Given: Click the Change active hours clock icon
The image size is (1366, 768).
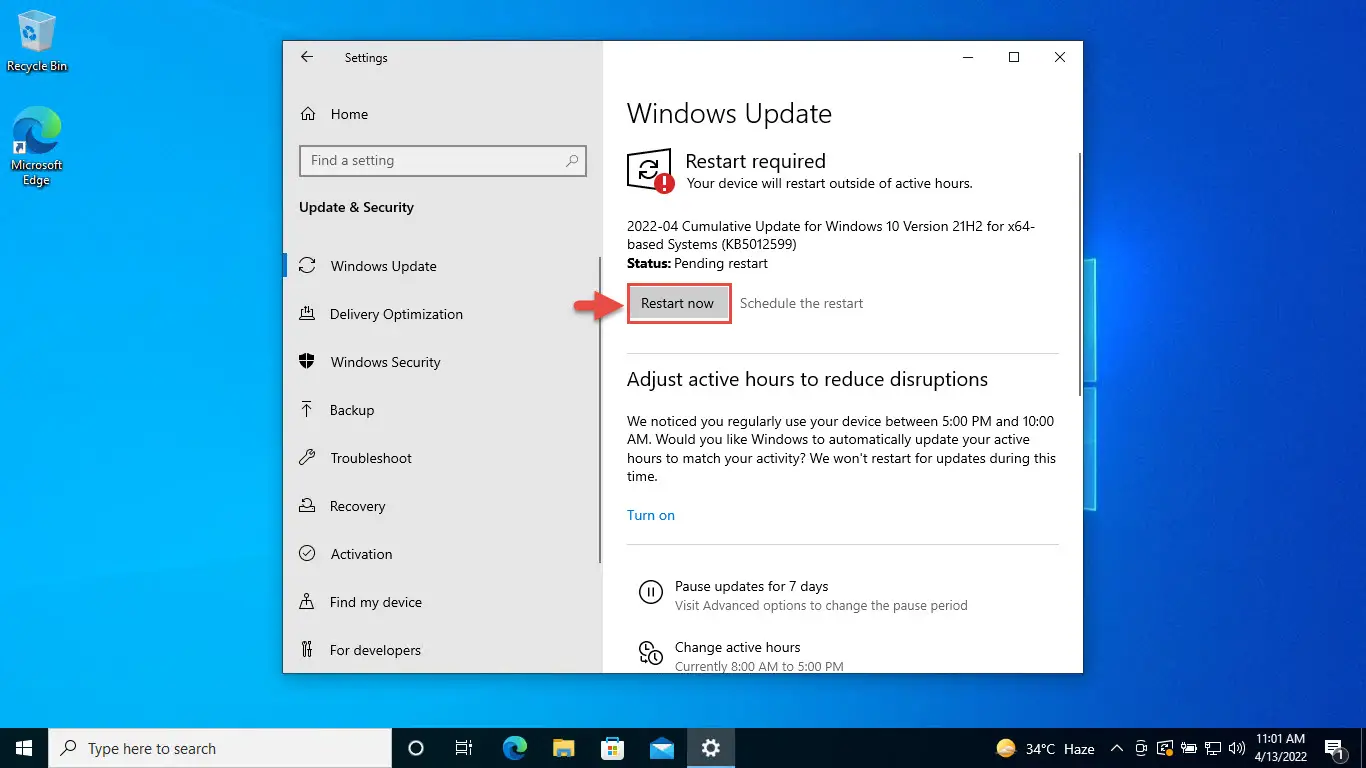Looking at the screenshot, I should point(650,653).
